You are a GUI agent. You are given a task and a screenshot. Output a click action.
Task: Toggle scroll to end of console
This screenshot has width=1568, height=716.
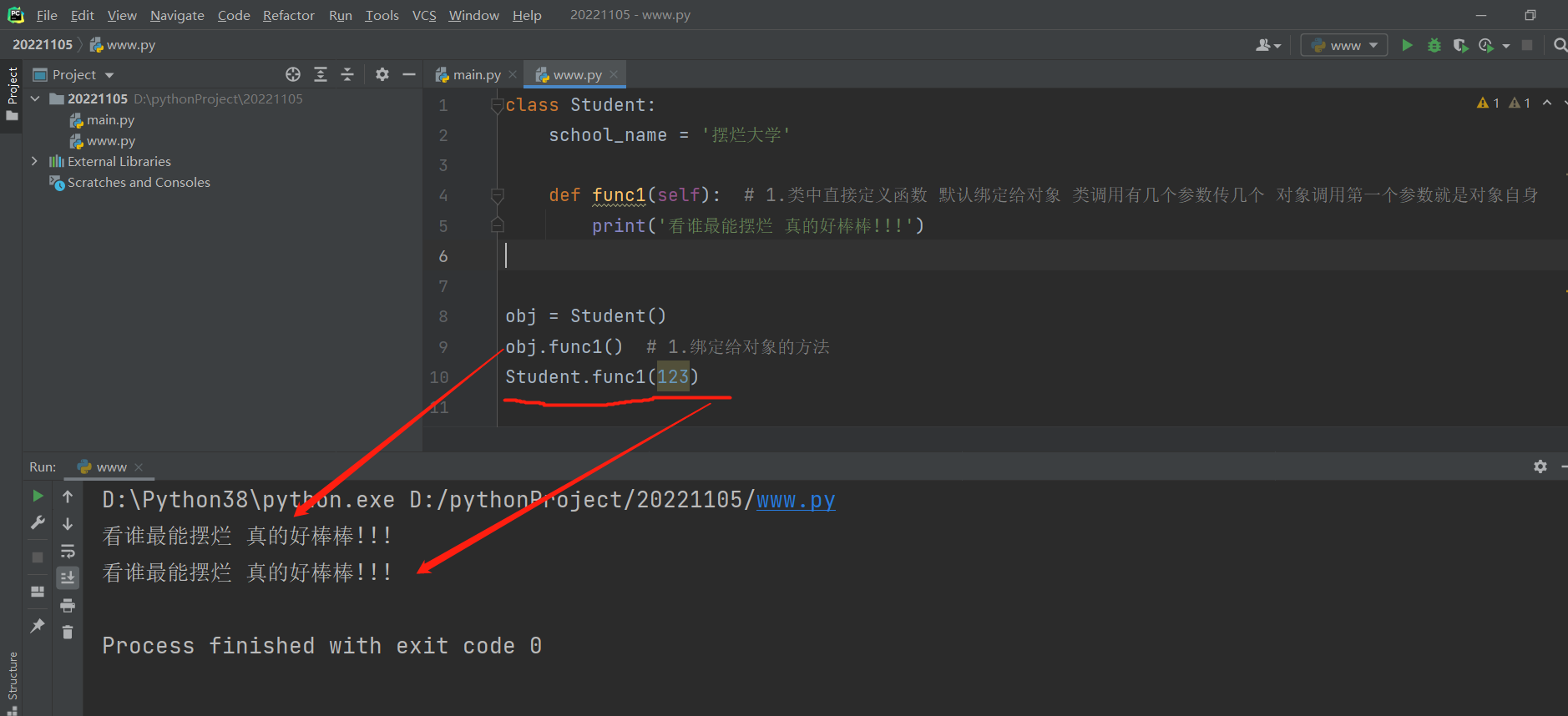[68, 577]
